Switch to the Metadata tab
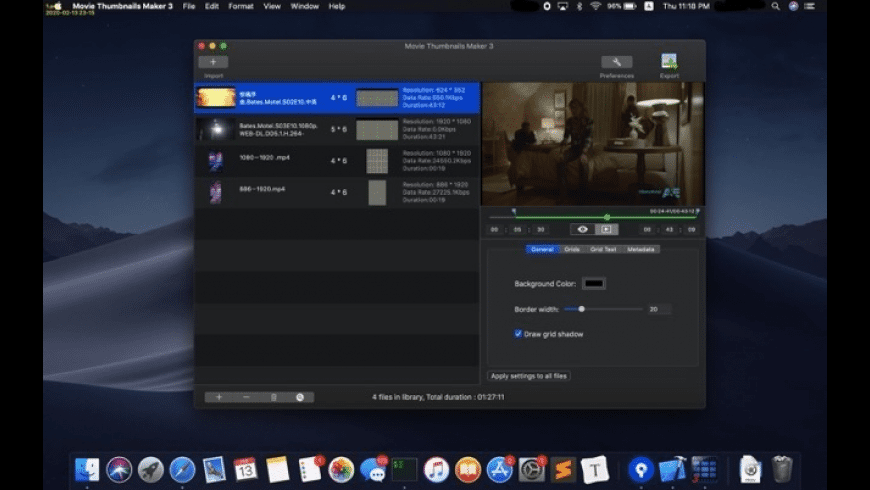Viewport: 870px width, 490px height. tap(640, 249)
